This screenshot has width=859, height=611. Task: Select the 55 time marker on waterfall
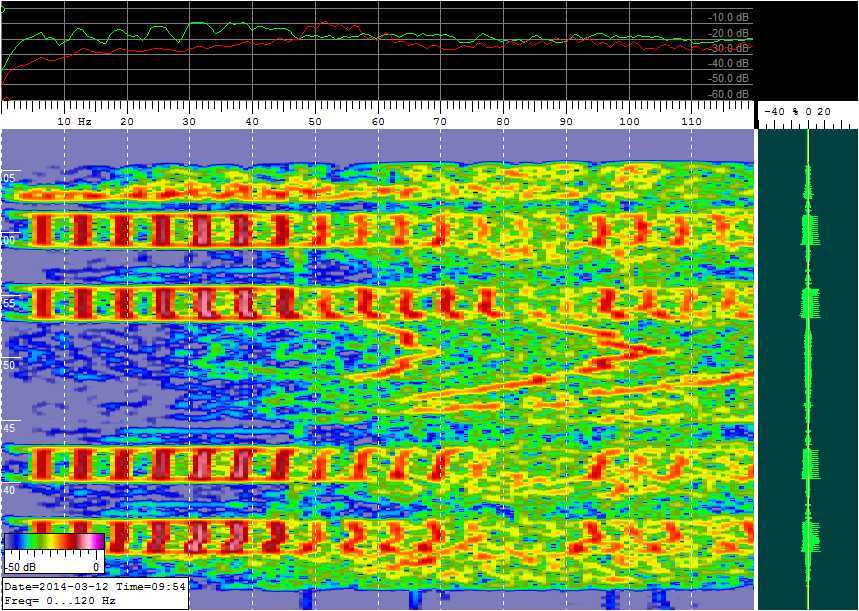9,303
